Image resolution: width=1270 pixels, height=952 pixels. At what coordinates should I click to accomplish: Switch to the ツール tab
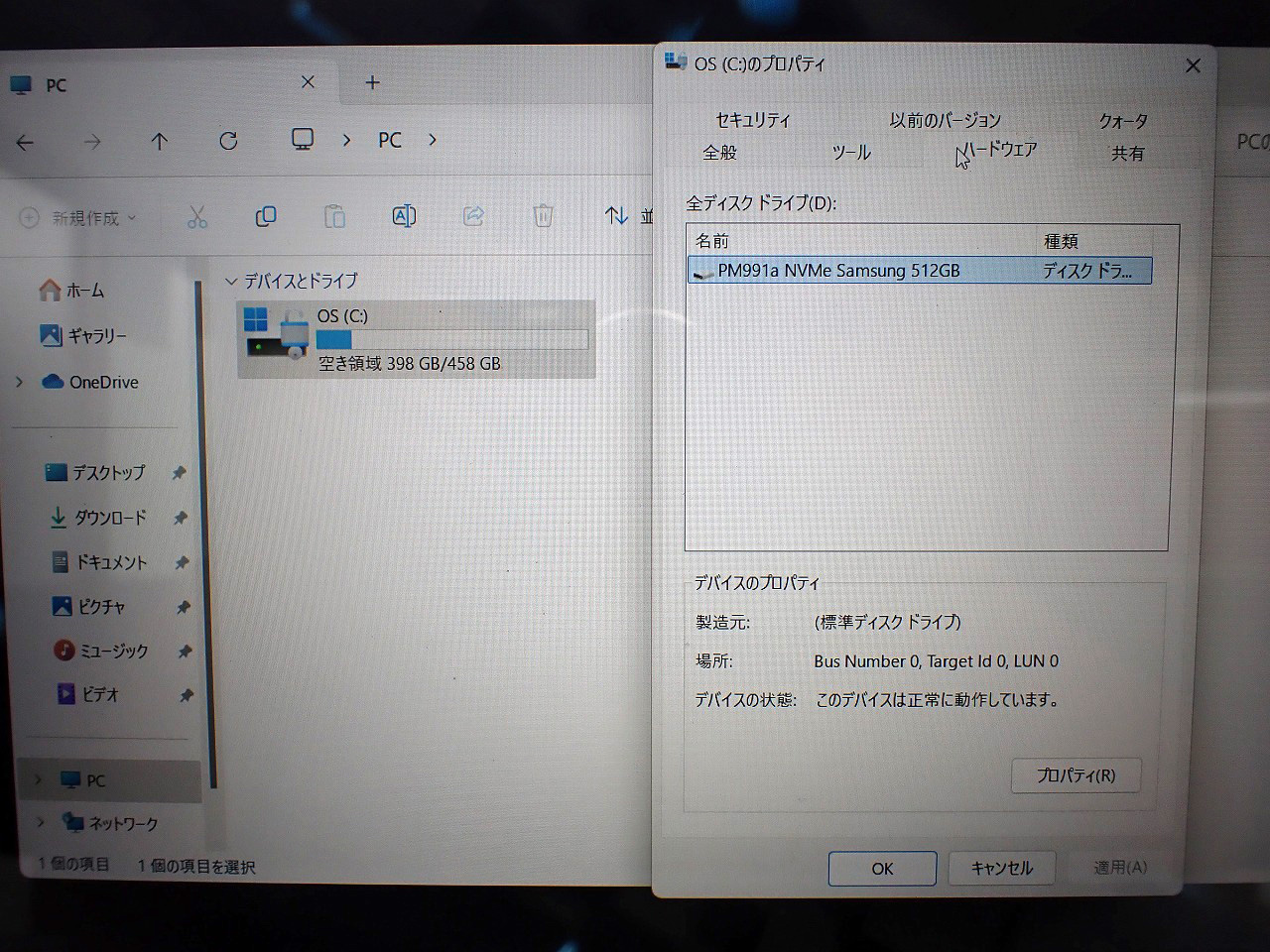[x=851, y=153]
